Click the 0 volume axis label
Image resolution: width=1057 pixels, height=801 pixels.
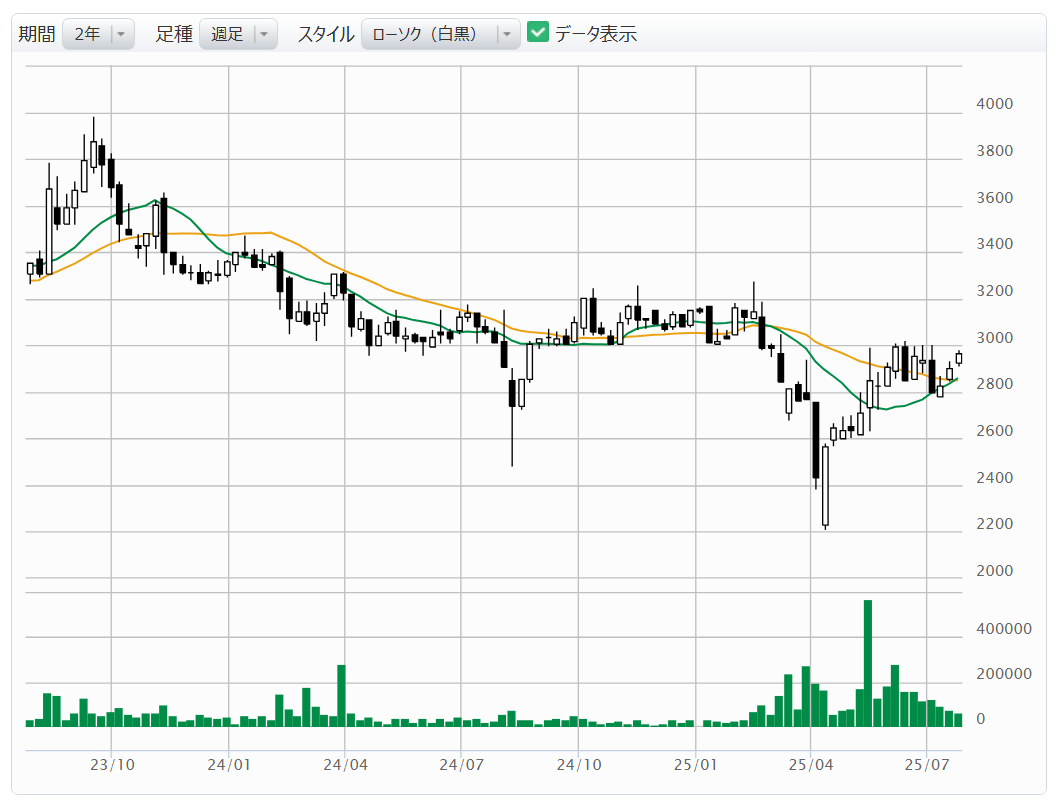pyautogui.click(x=981, y=719)
